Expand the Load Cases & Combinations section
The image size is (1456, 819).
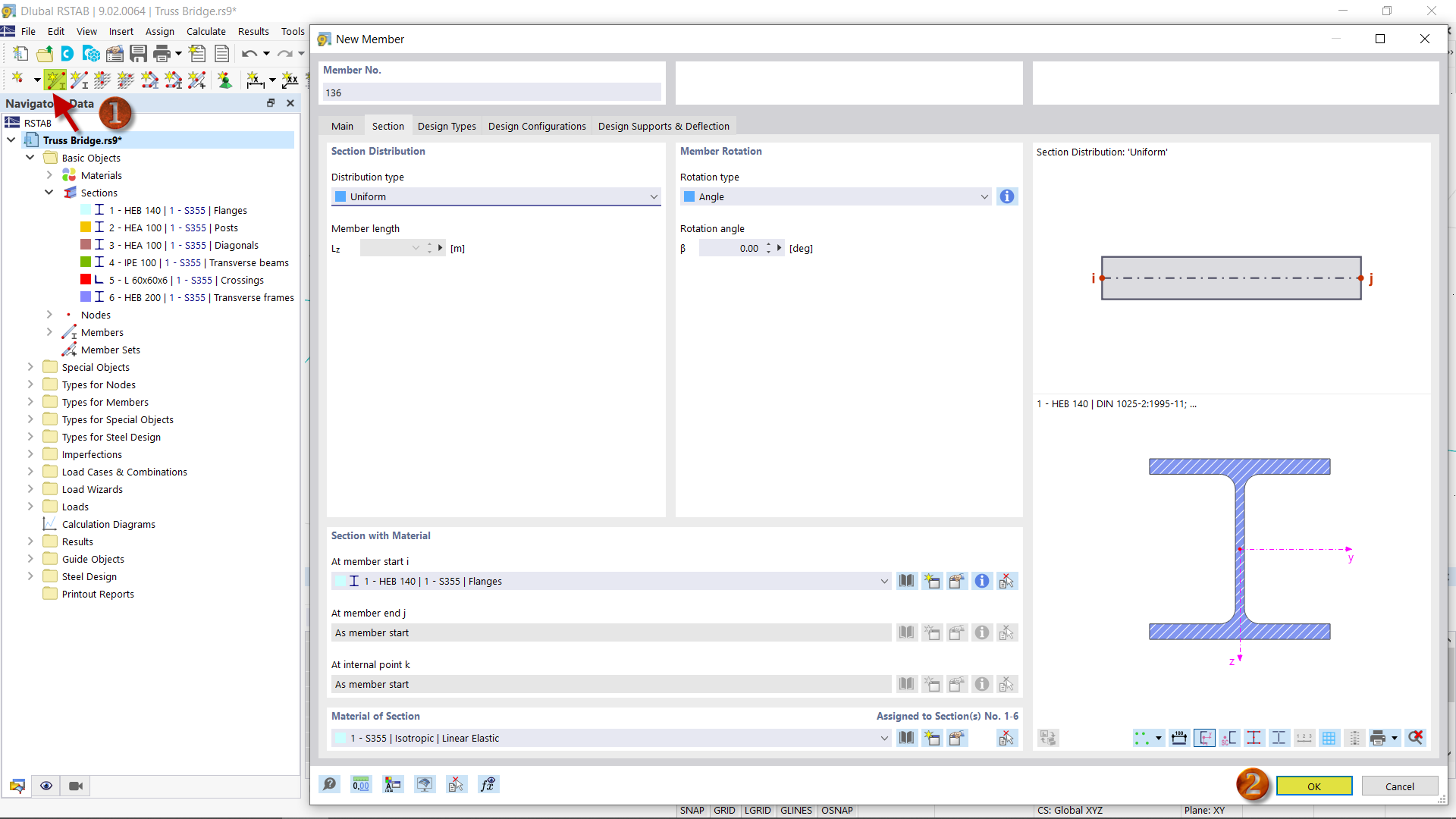[30, 472]
